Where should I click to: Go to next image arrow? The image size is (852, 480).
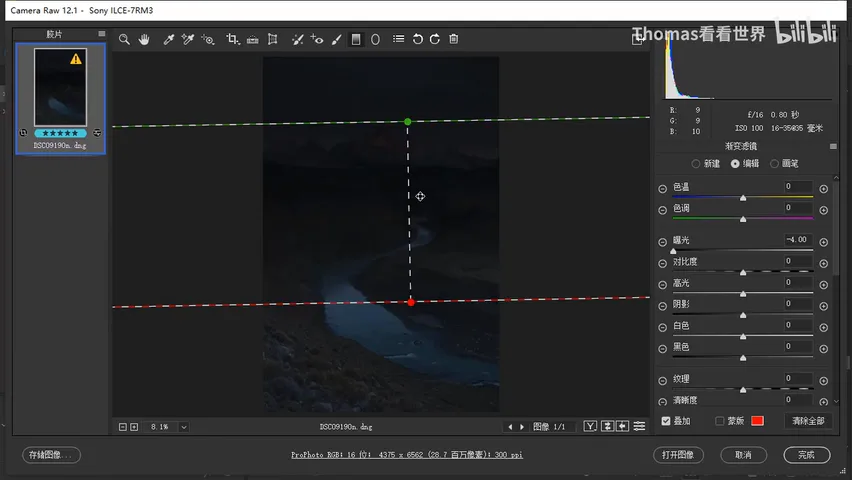522,427
